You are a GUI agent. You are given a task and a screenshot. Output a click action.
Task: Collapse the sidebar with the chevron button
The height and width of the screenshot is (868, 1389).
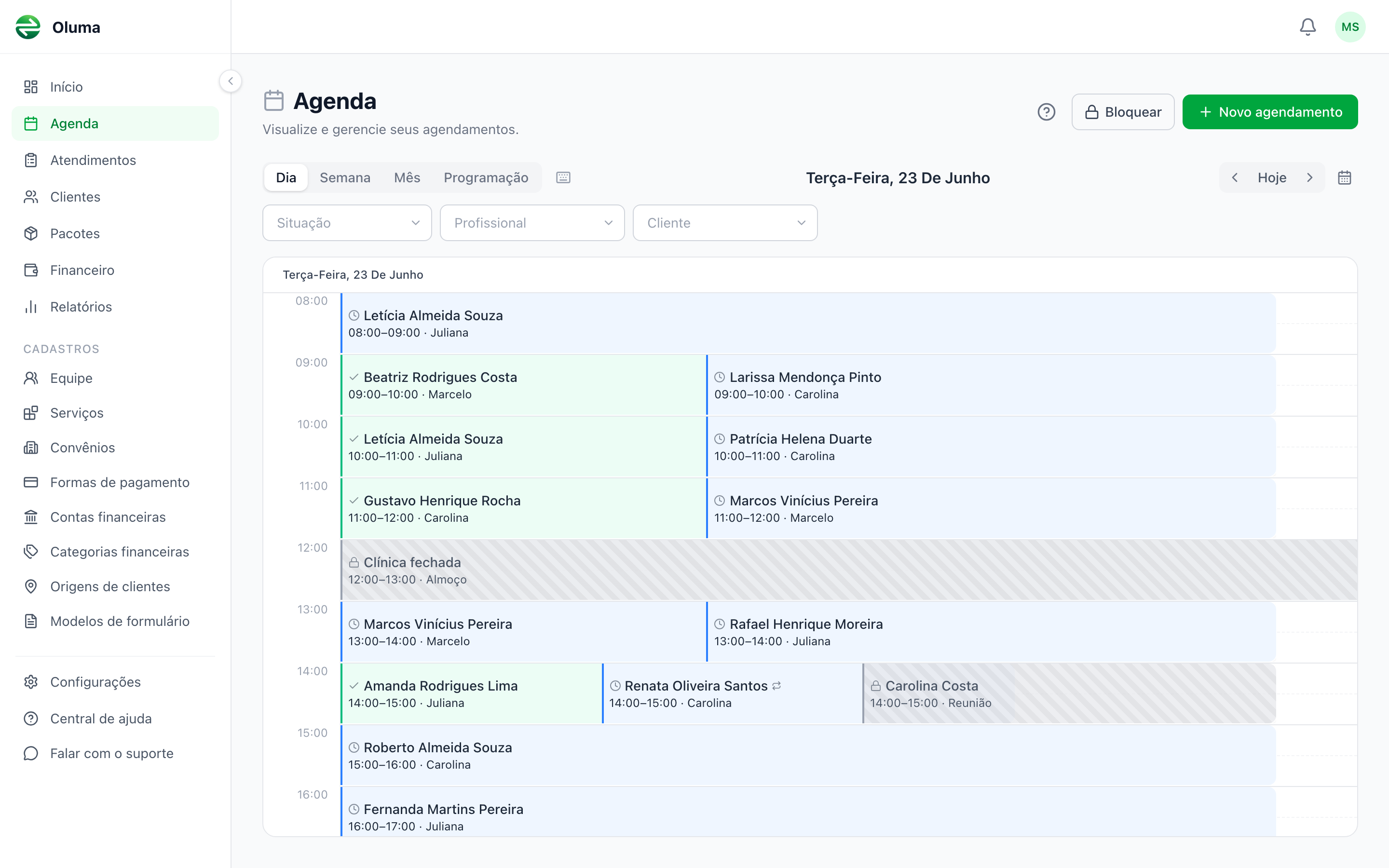[231, 81]
